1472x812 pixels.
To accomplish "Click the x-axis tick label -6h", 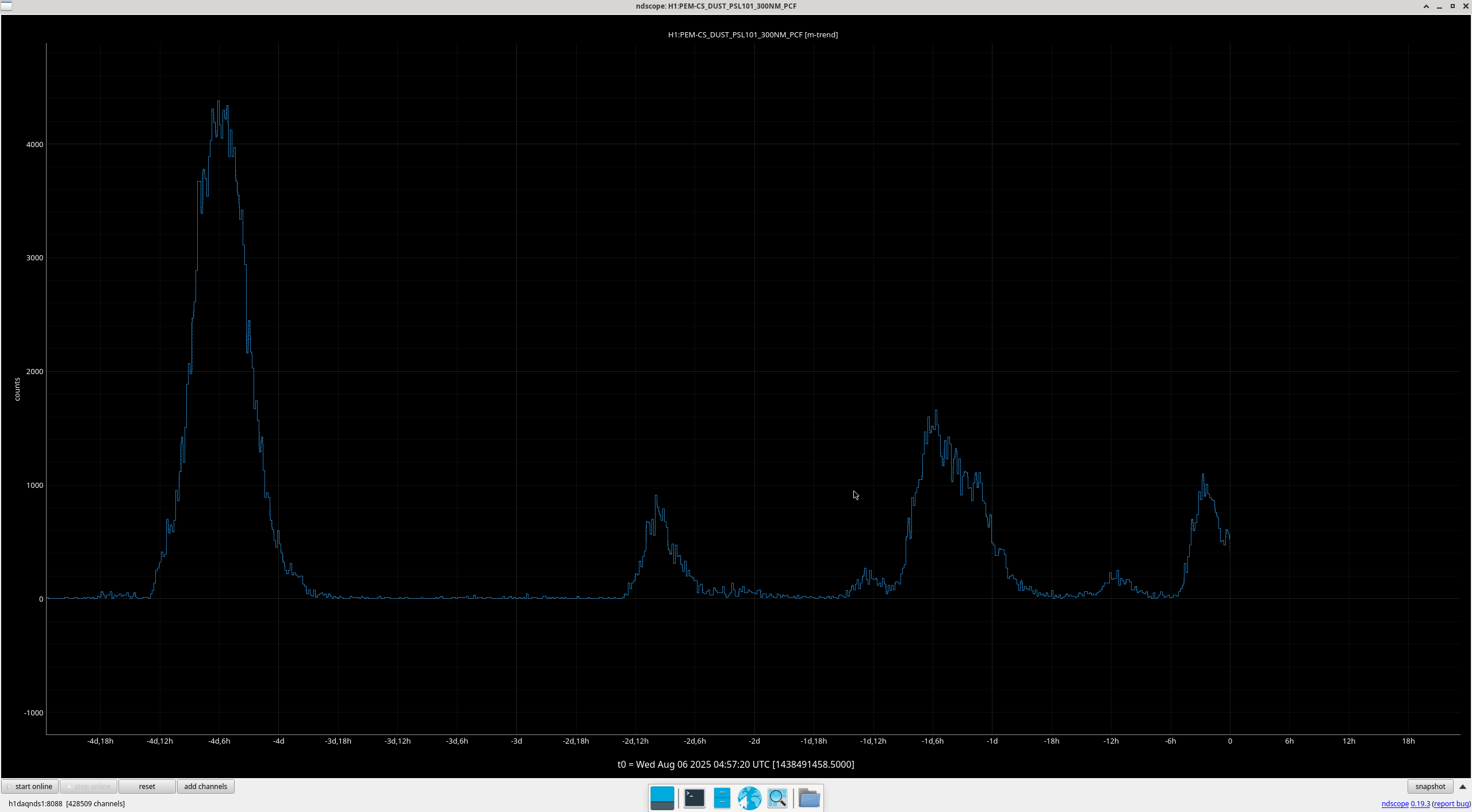I will [x=1171, y=741].
